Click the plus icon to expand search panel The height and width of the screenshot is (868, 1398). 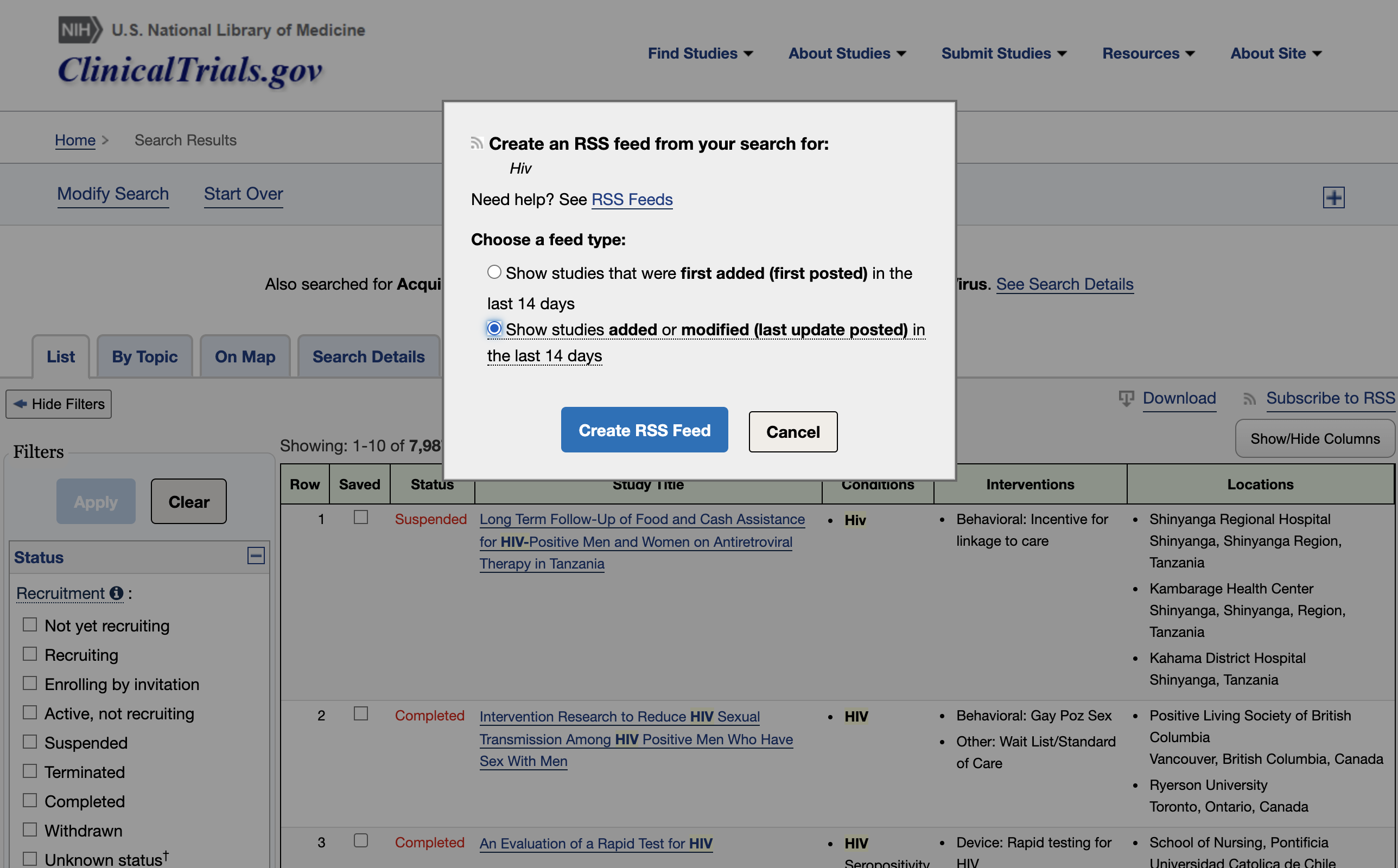[x=1333, y=197]
